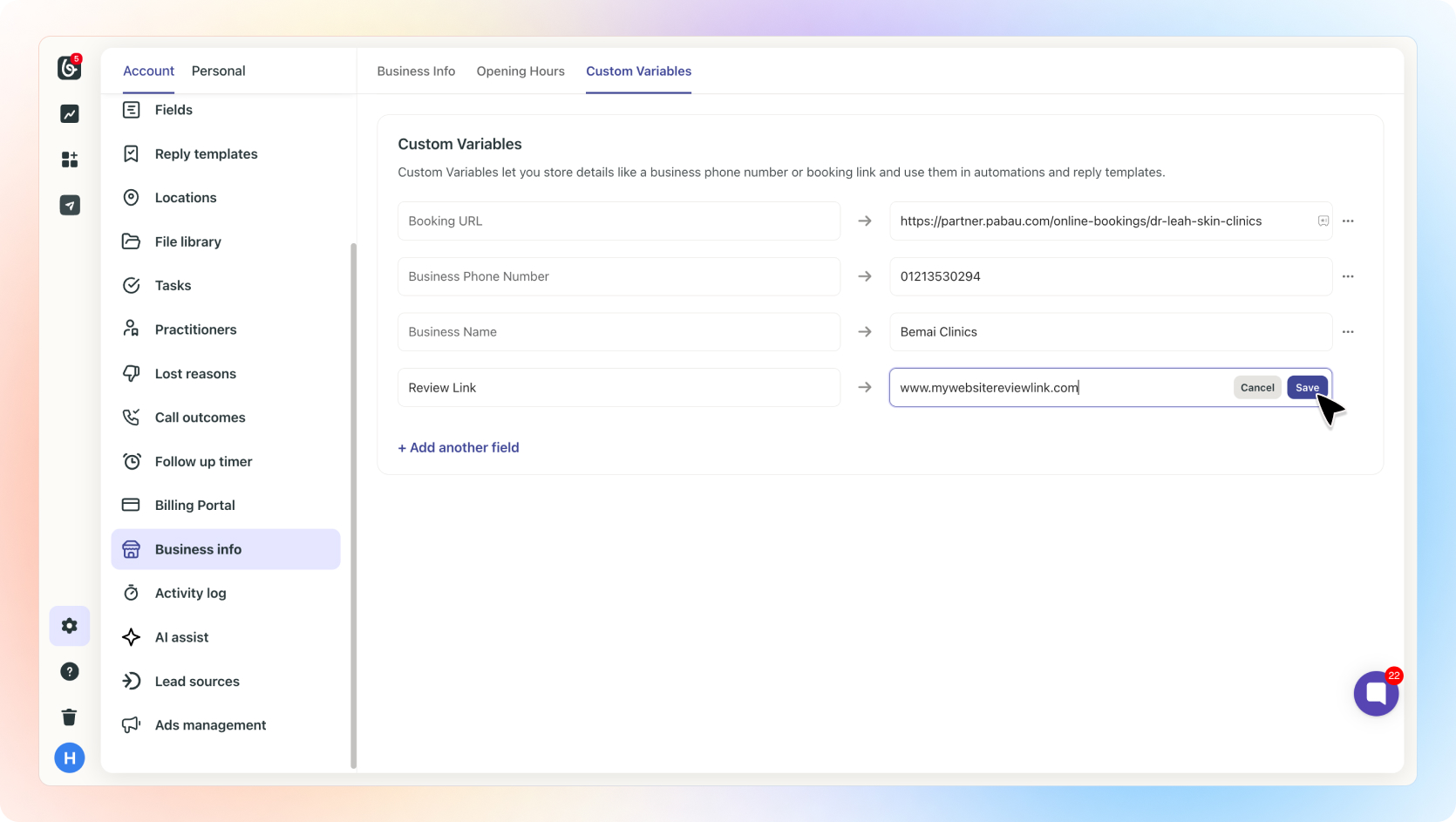
Task: Open the chat support bubble
Action: point(1376,694)
